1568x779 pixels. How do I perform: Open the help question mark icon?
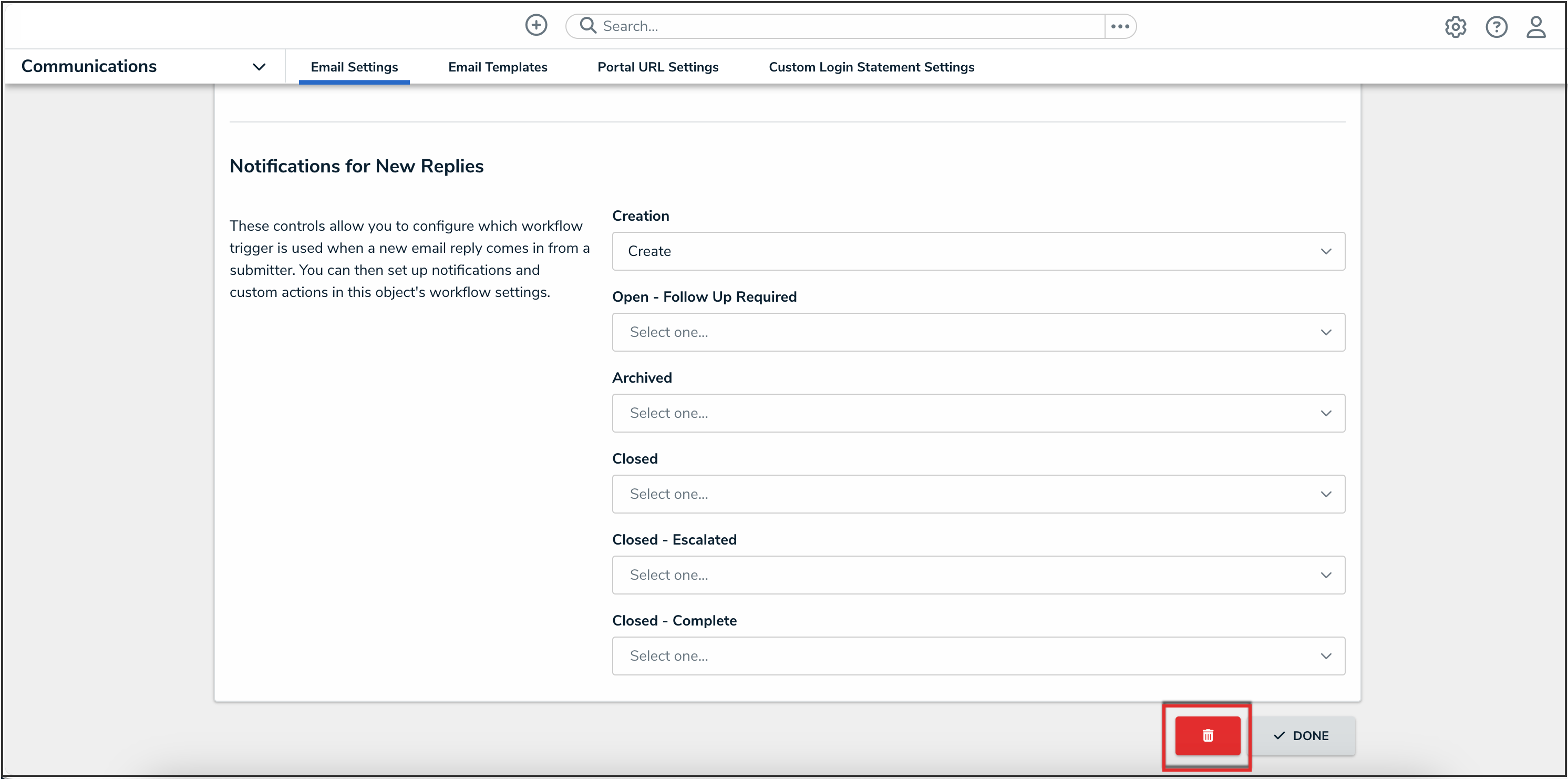pos(1495,27)
